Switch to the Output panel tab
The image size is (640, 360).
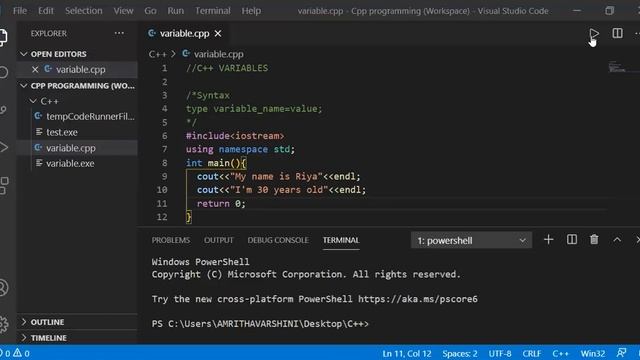pos(219,240)
